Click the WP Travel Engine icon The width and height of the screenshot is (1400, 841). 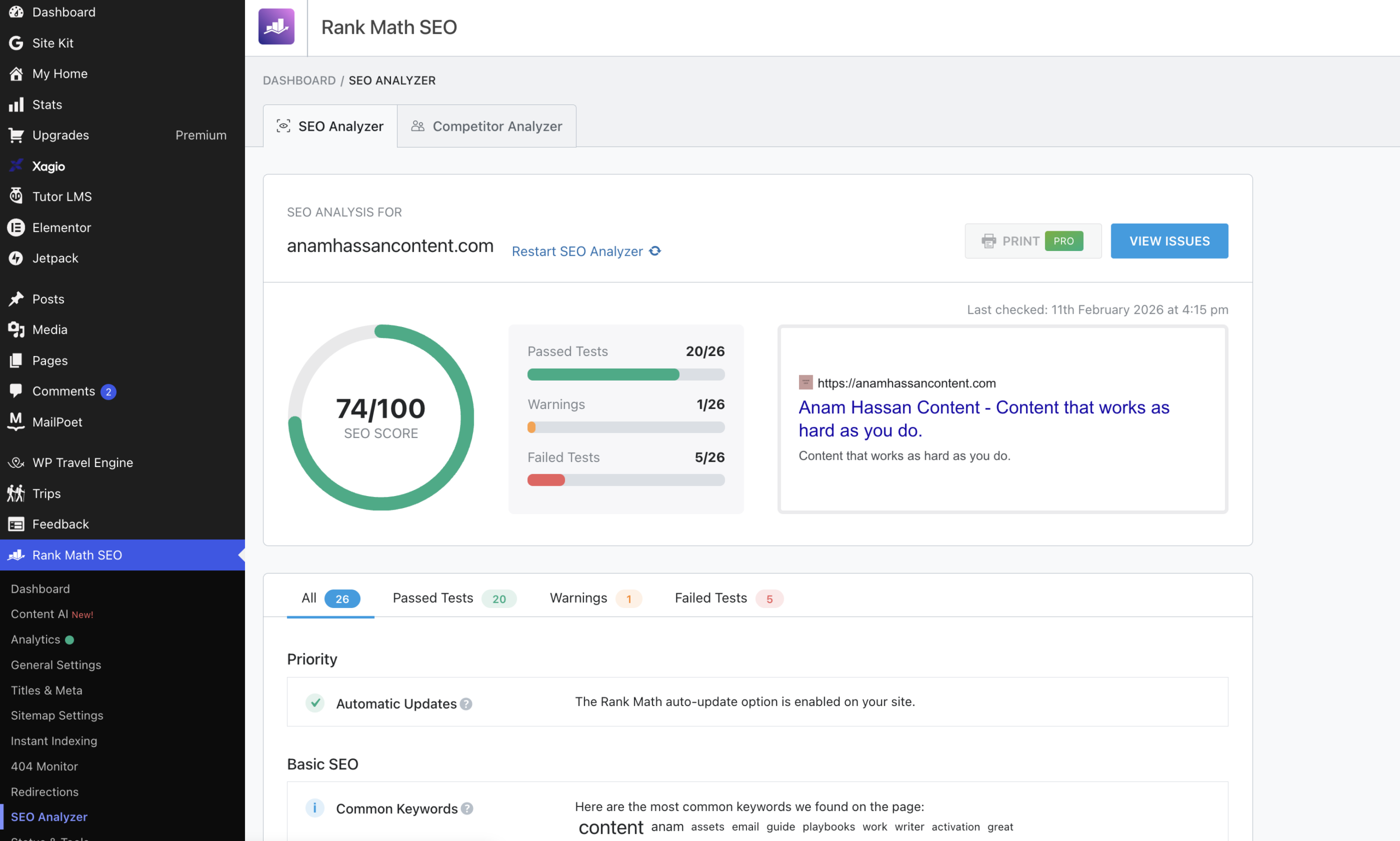point(16,463)
